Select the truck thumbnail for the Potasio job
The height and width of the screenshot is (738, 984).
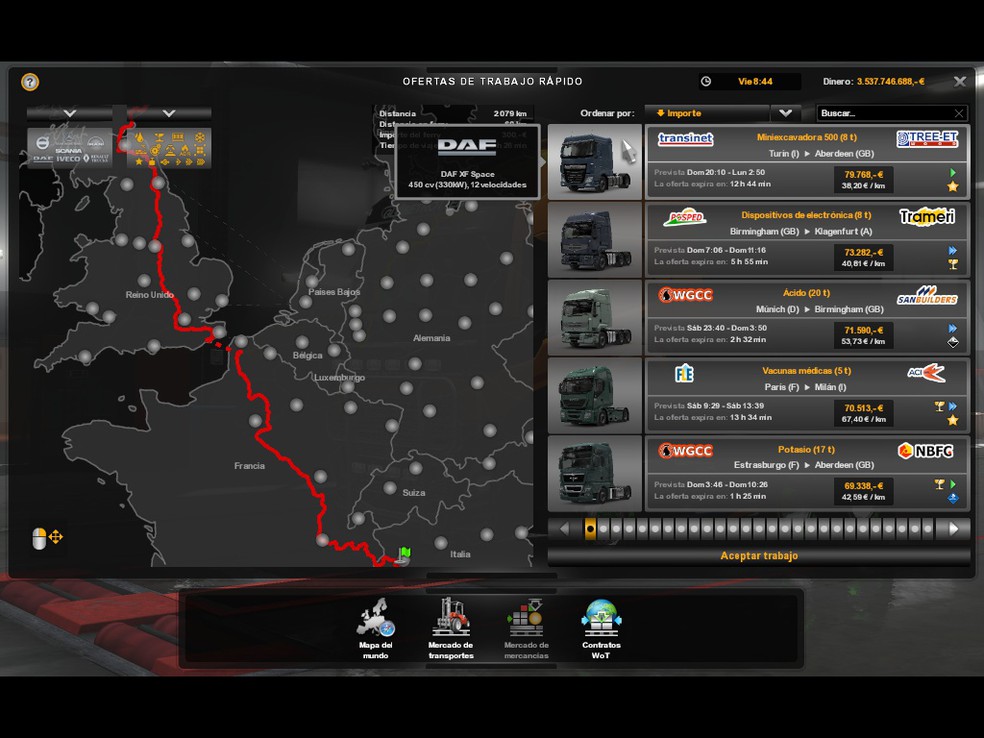click(595, 474)
